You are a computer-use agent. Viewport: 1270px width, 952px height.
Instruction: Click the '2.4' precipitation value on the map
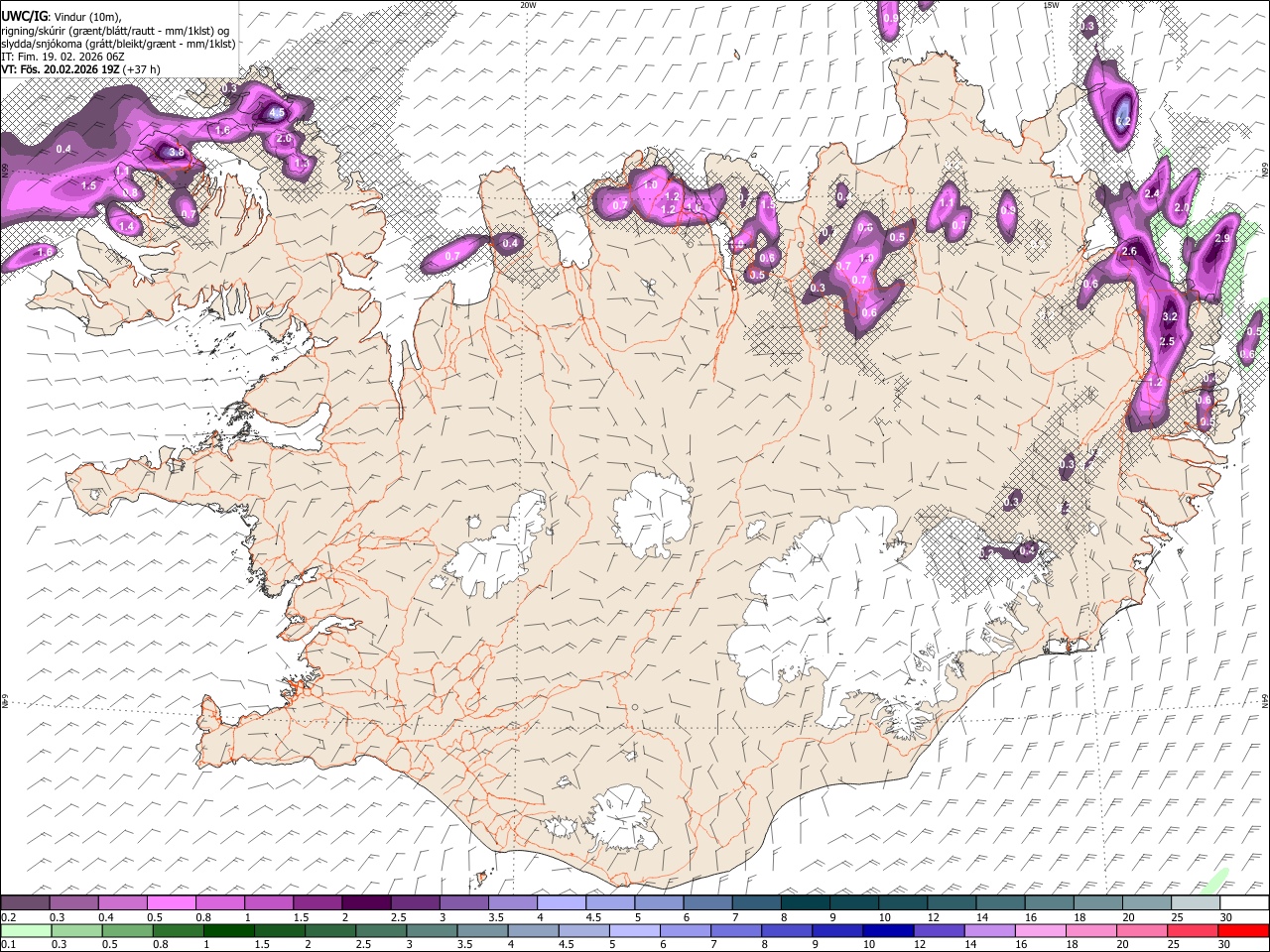click(x=1152, y=193)
